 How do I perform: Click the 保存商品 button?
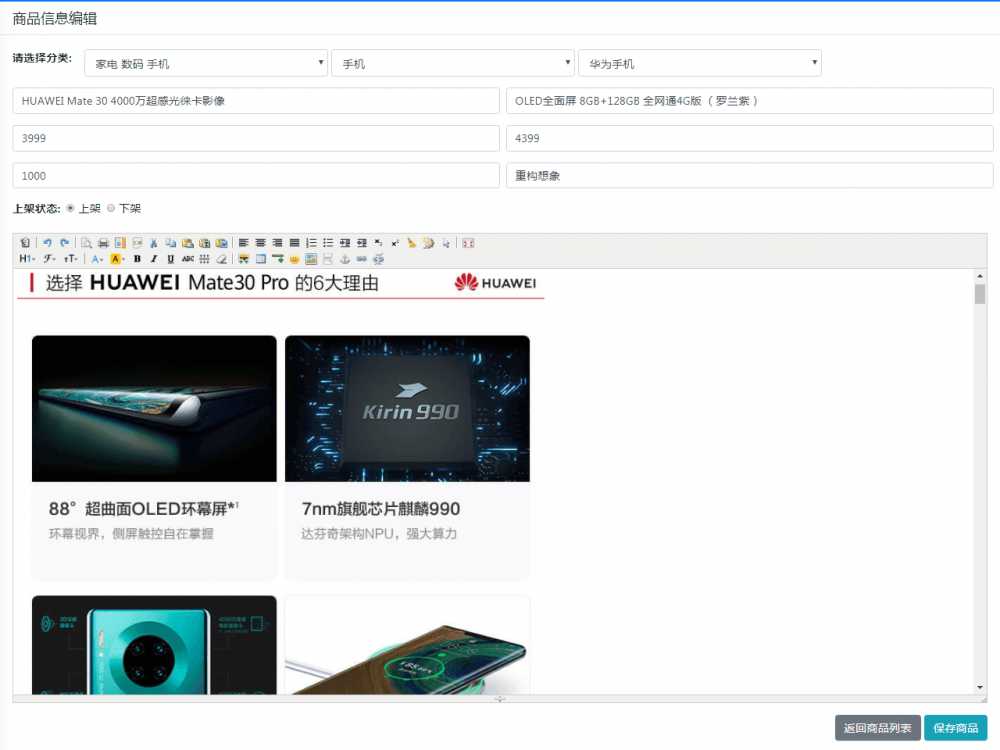click(x=956, y=728)
